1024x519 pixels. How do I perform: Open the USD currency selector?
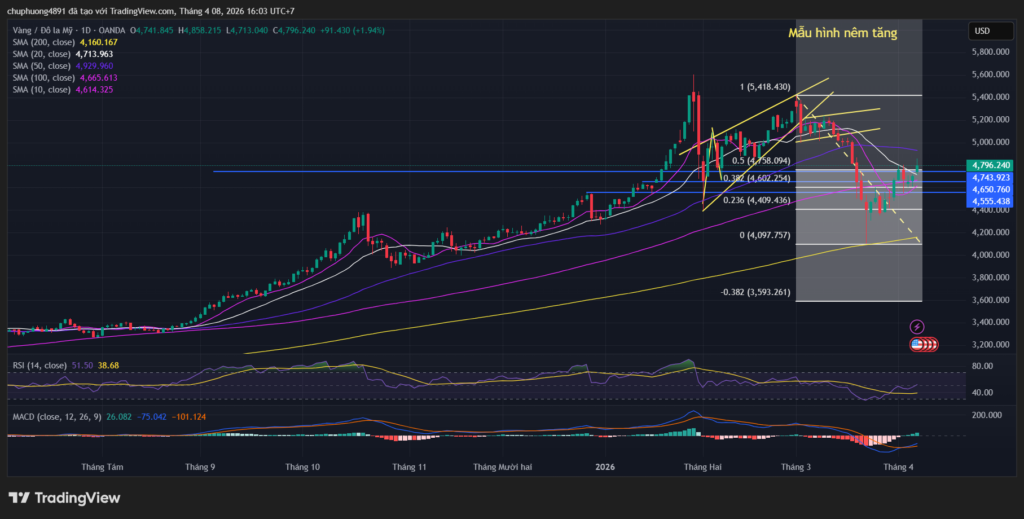click(981, 31)
